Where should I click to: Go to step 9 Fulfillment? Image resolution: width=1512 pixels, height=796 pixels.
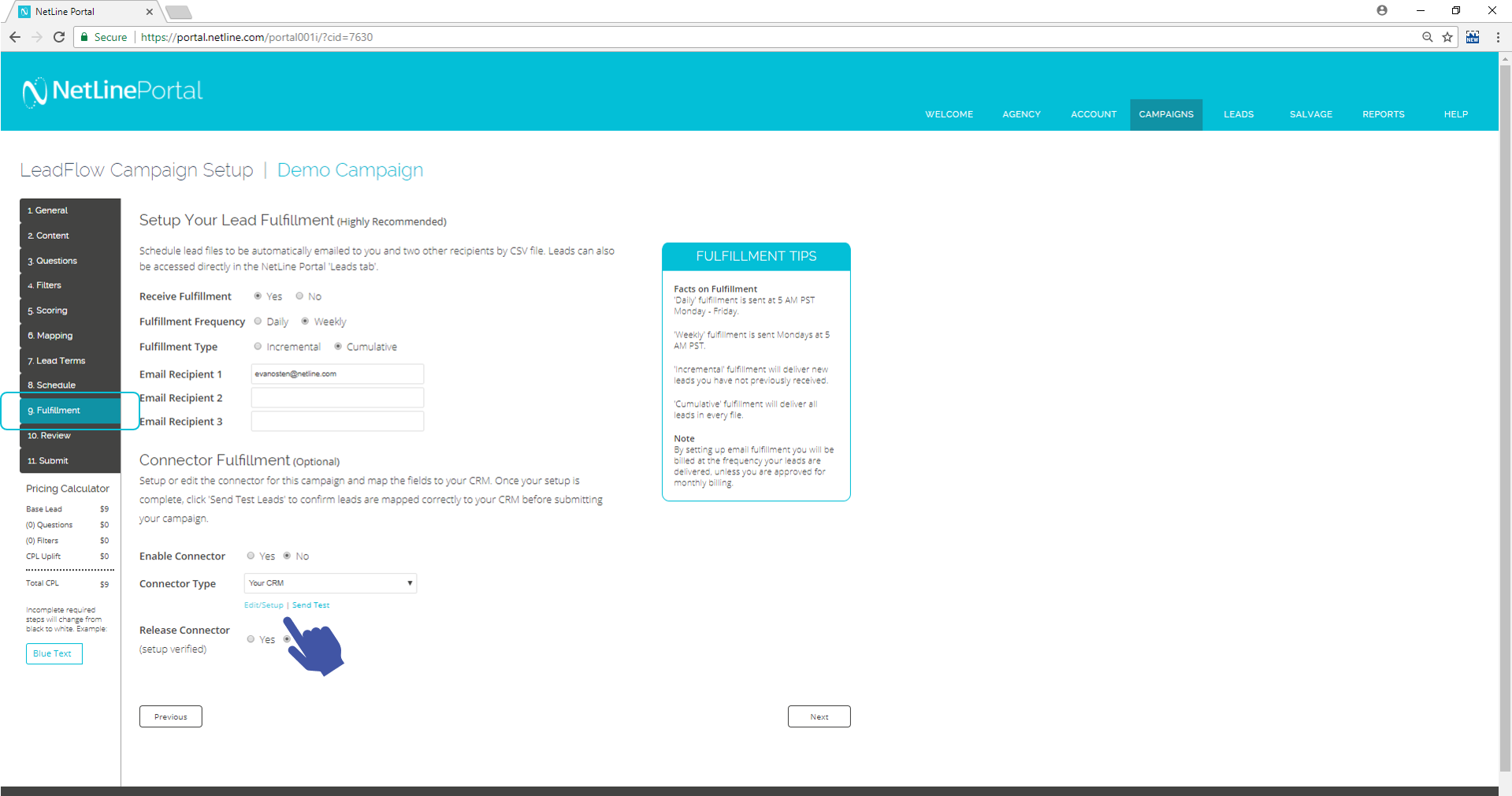pos(70,411)
